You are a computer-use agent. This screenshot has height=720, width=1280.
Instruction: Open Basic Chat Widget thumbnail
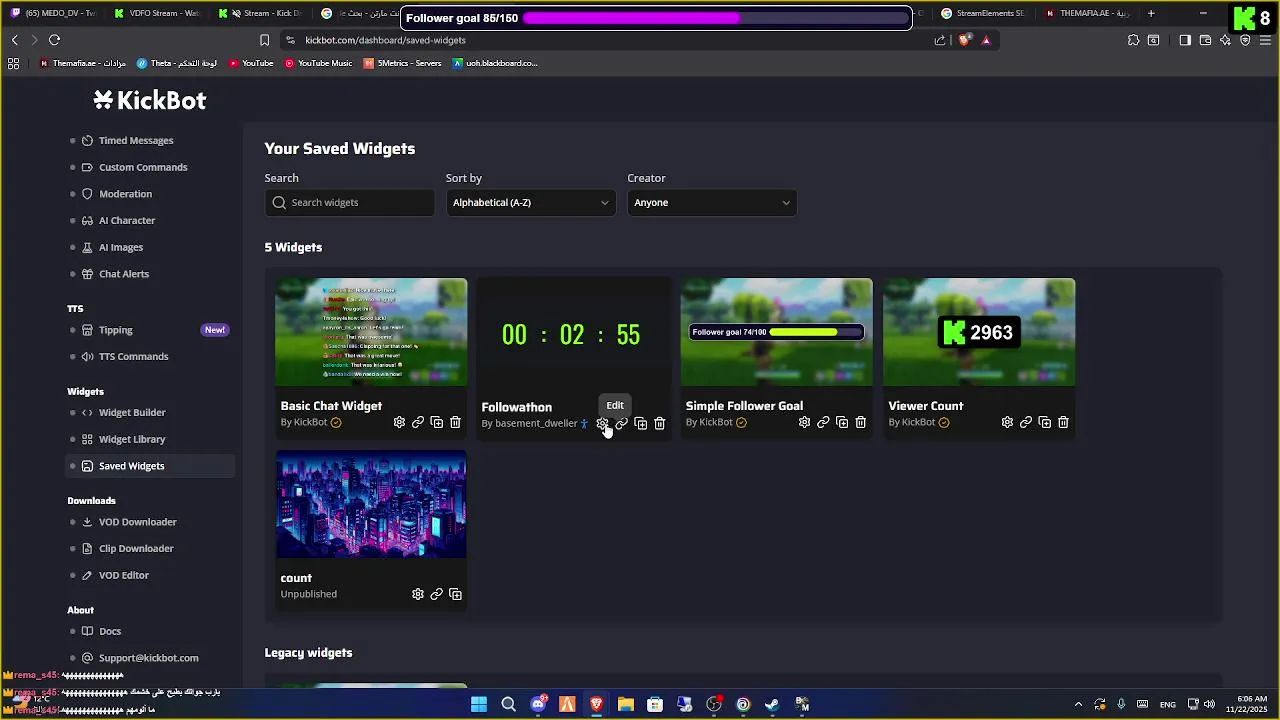[x=371, y=332]
